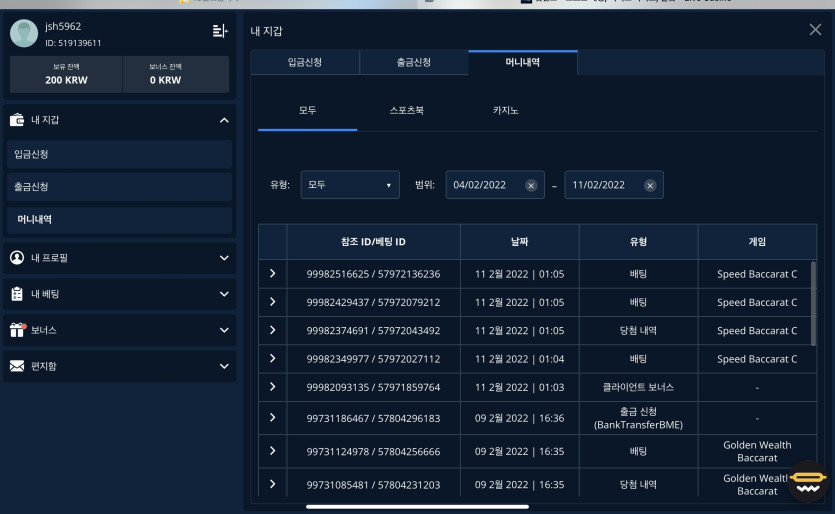Expand row 99731124978 / 57804256666
The height and width of the screenshot is (514, 835).
(x=273, y=451)
